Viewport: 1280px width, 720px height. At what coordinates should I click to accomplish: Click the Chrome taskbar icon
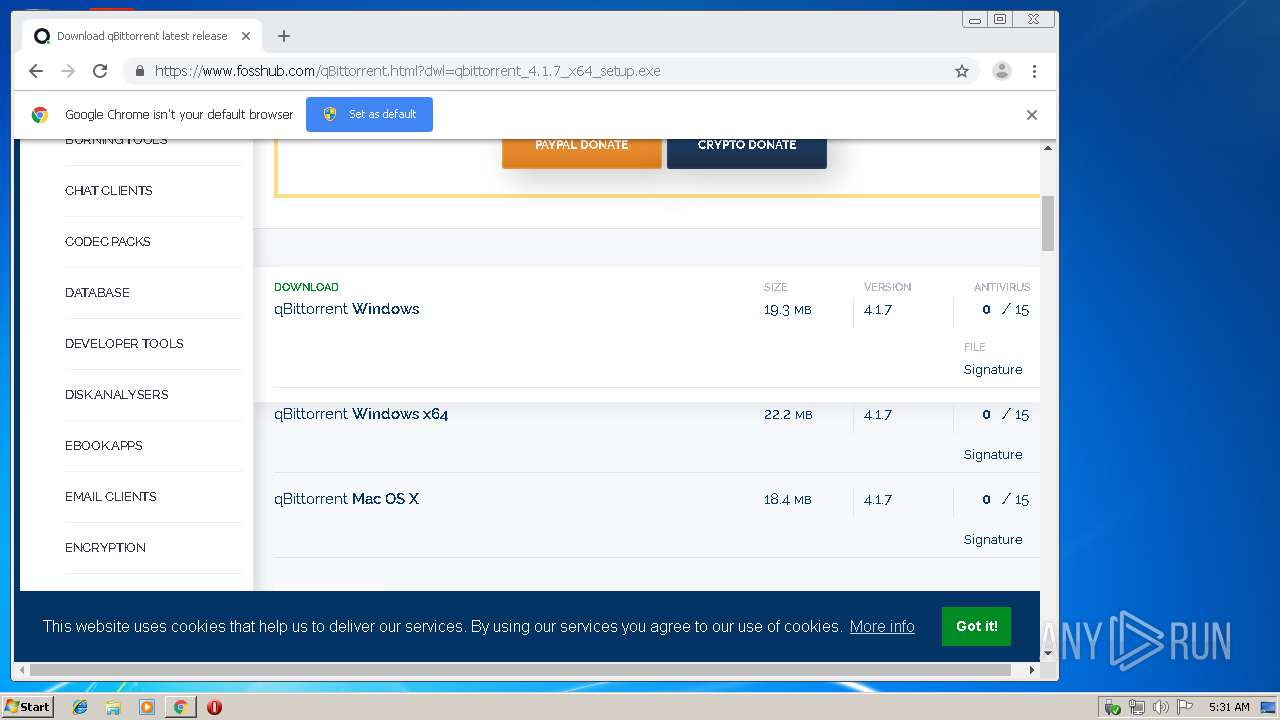(x=180, y=707)
